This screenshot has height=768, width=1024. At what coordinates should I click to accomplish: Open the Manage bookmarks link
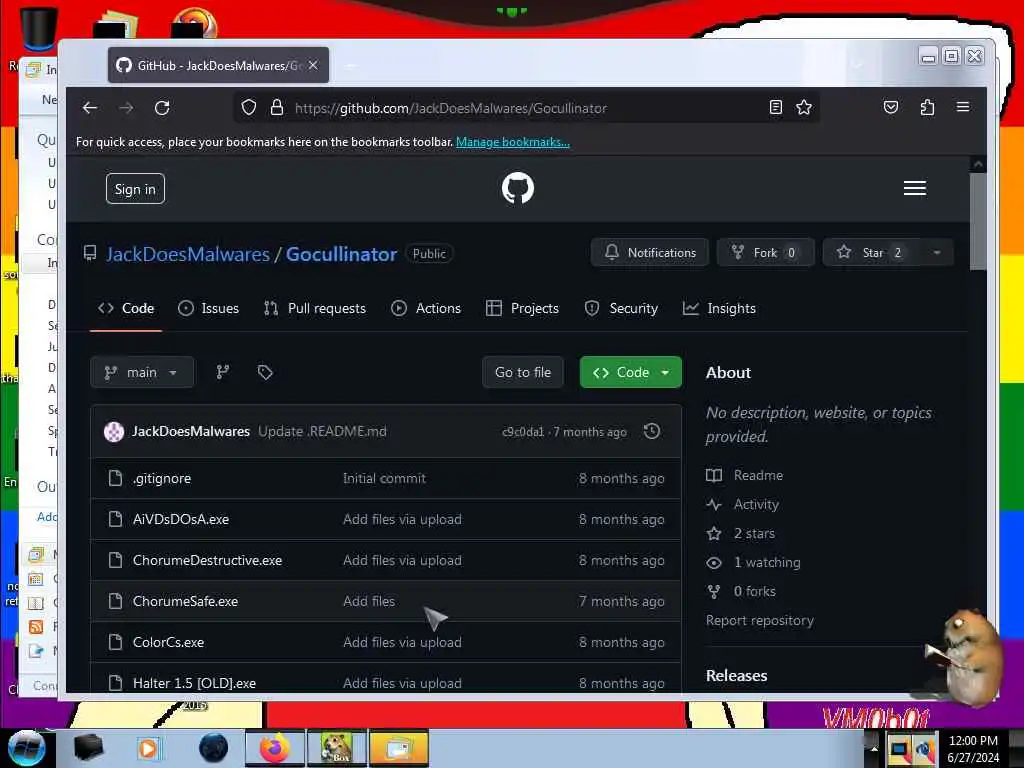point(513,142)
